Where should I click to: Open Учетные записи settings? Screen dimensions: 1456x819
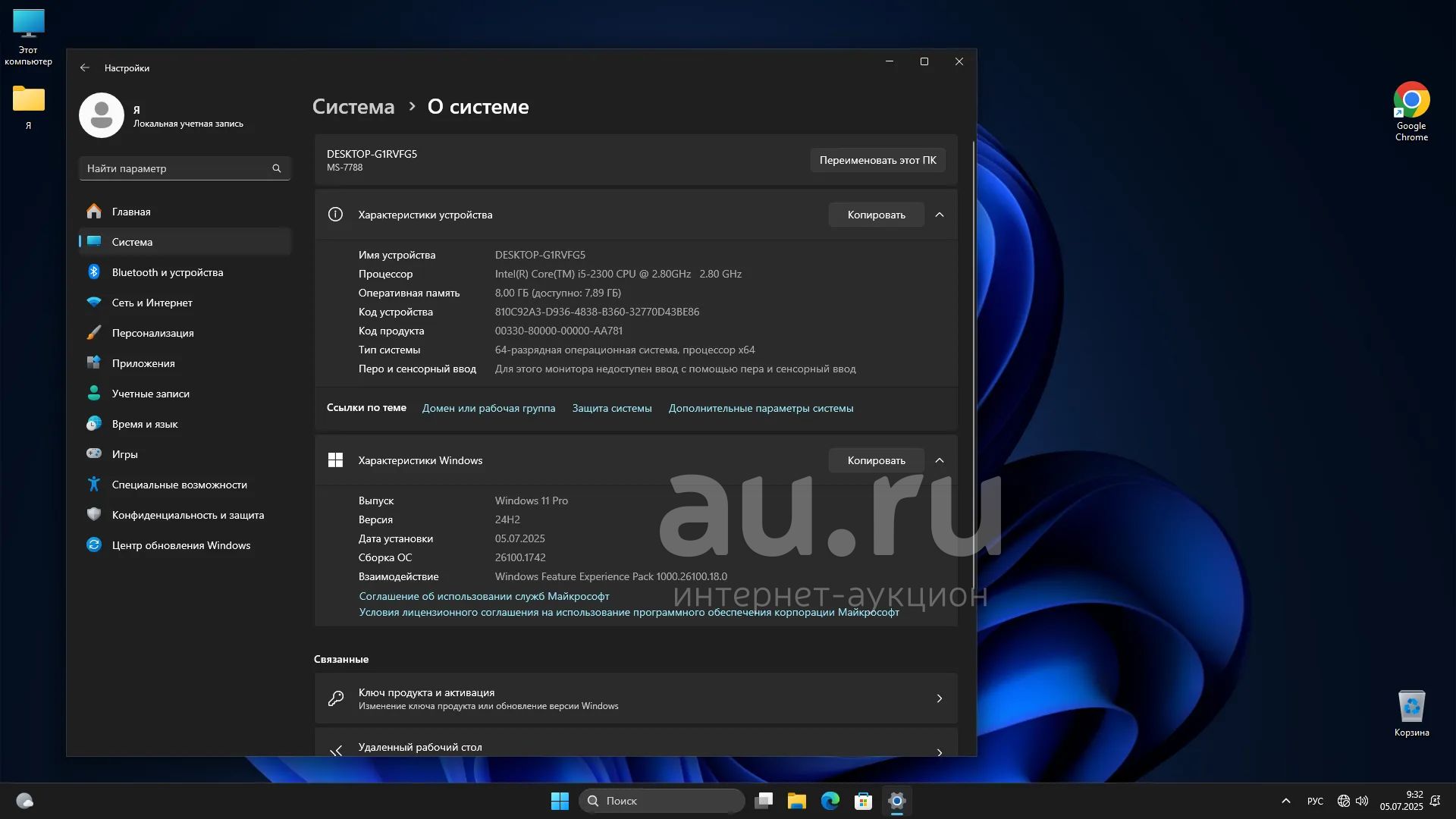click(x=185, y=394)
